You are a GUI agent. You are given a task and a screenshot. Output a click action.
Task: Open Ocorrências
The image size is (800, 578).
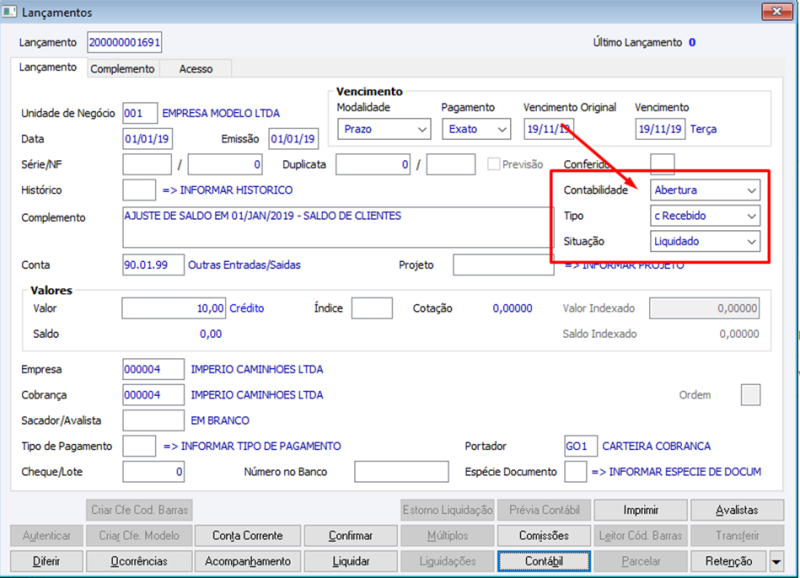(x=139, y=561)
